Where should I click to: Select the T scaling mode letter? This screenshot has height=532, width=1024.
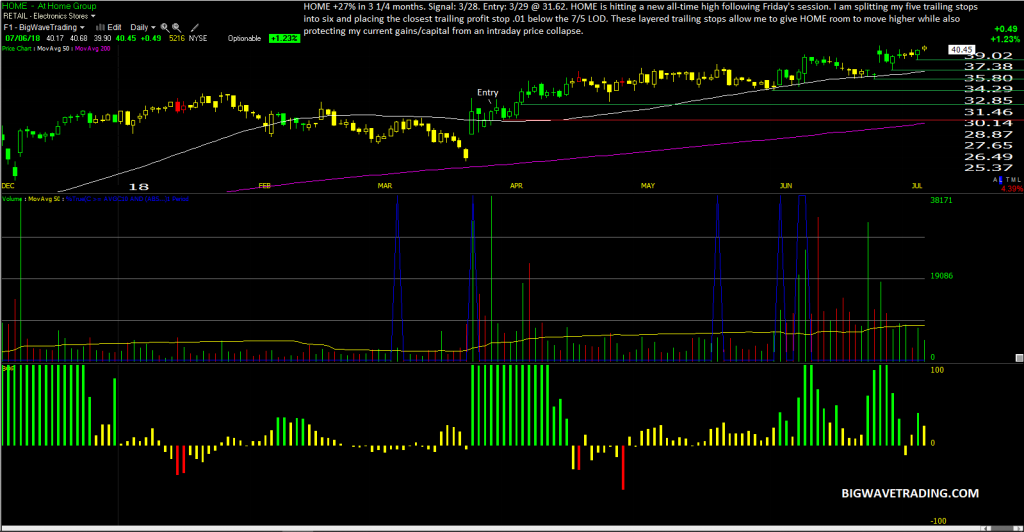click(1008, 180)
